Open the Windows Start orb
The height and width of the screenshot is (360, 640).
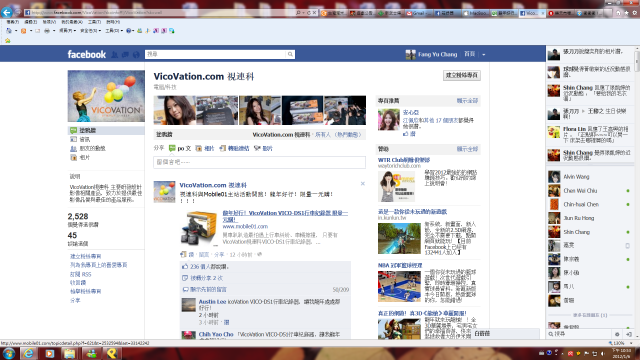(x=9, y=353)
